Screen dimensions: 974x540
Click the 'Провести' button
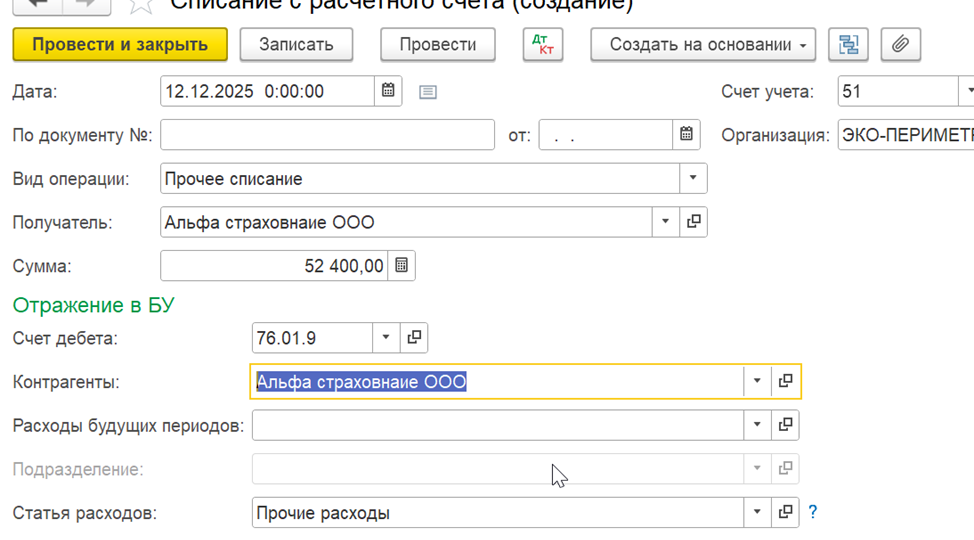coord(438,45)
